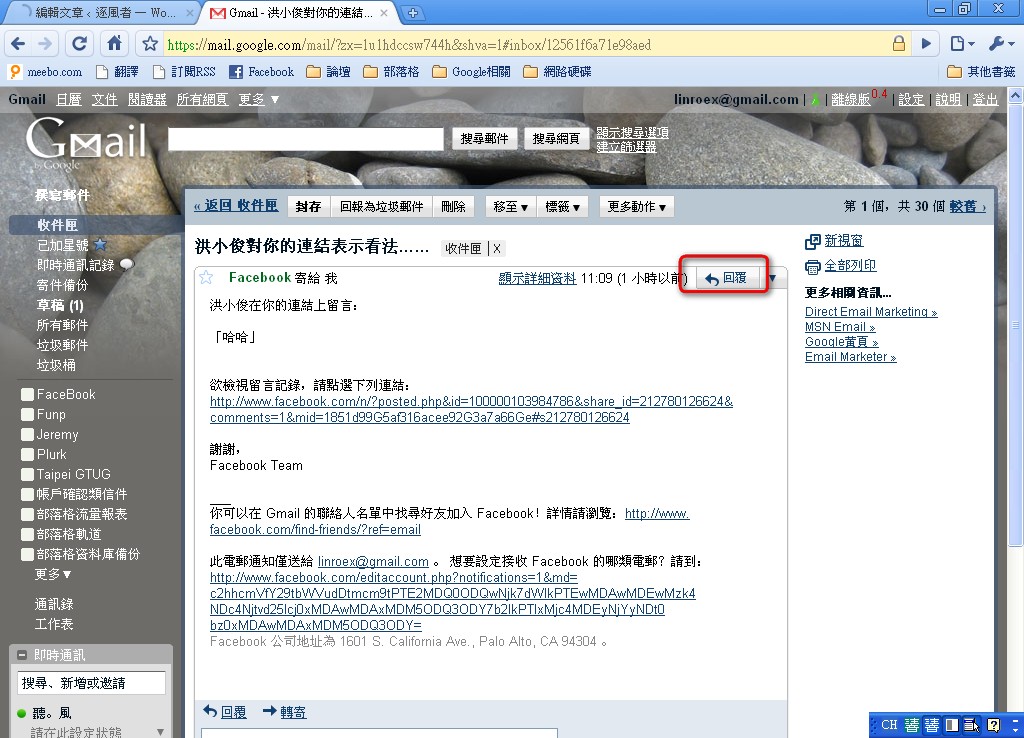Focus the Gmail search input field
Viewport: 1024px width, 738px height.
click(x=306, y=139)
